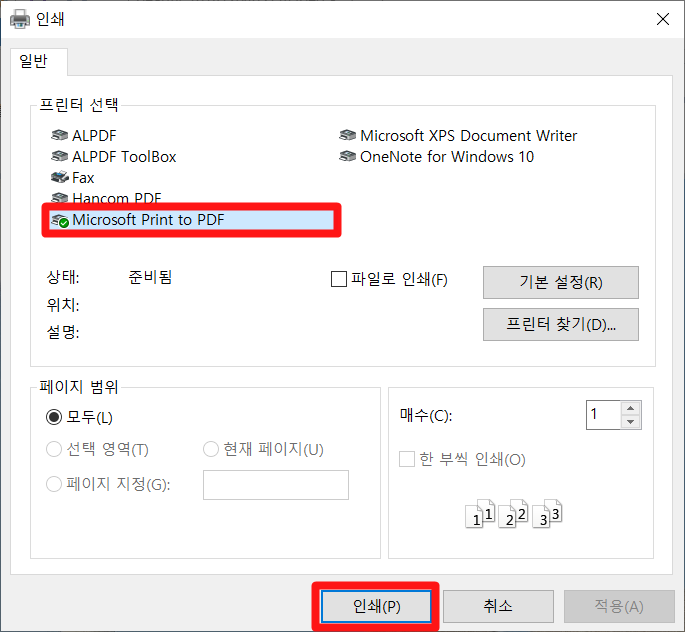
Task: Click the Fax printer name text
Action: click(83, 177)
